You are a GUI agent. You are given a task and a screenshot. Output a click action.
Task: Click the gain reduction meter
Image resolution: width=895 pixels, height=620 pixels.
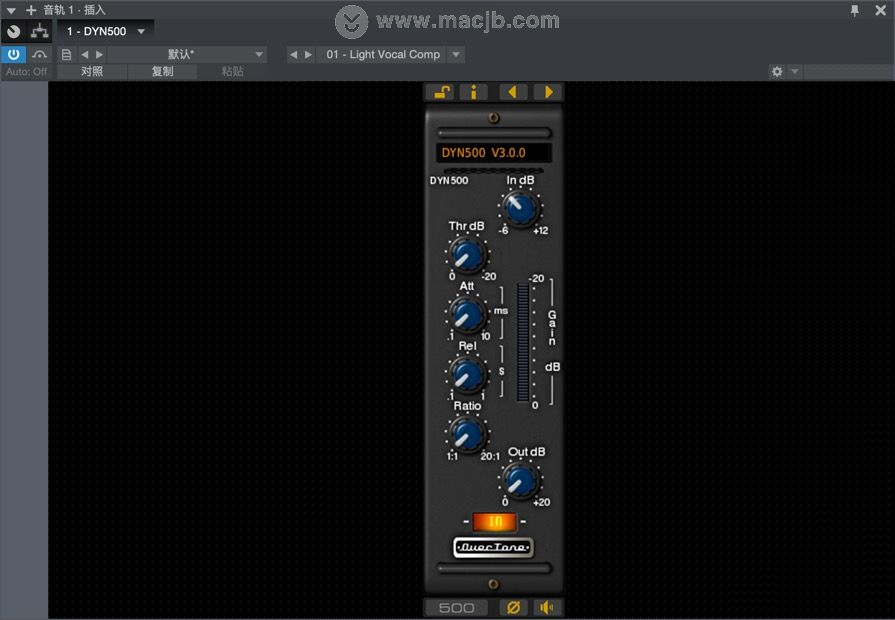(523, 341)
